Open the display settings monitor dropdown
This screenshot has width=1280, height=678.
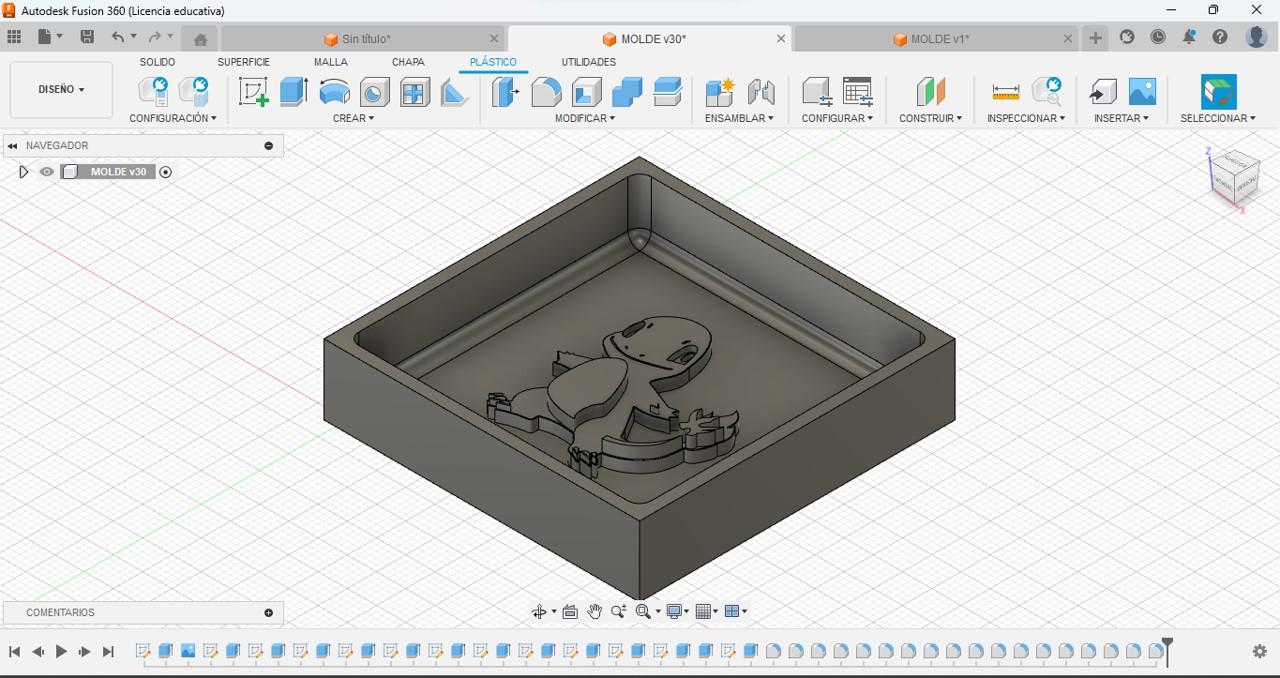click(679, 612)
